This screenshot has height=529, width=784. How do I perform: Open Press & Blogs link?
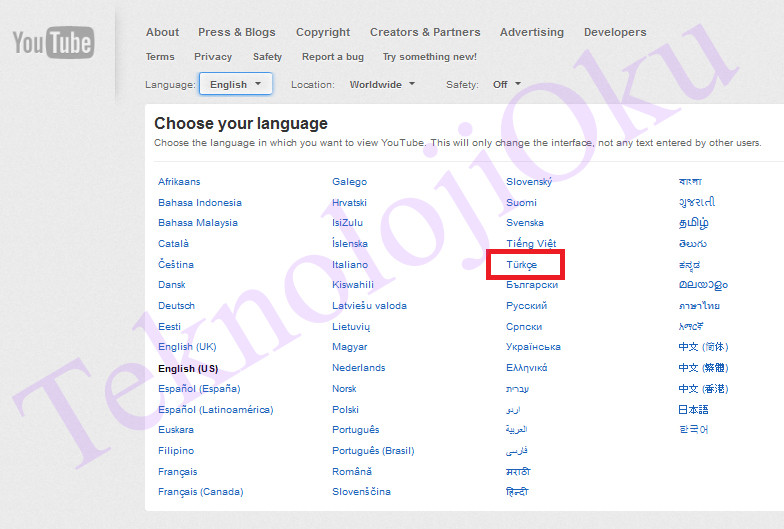click(236, 32)
